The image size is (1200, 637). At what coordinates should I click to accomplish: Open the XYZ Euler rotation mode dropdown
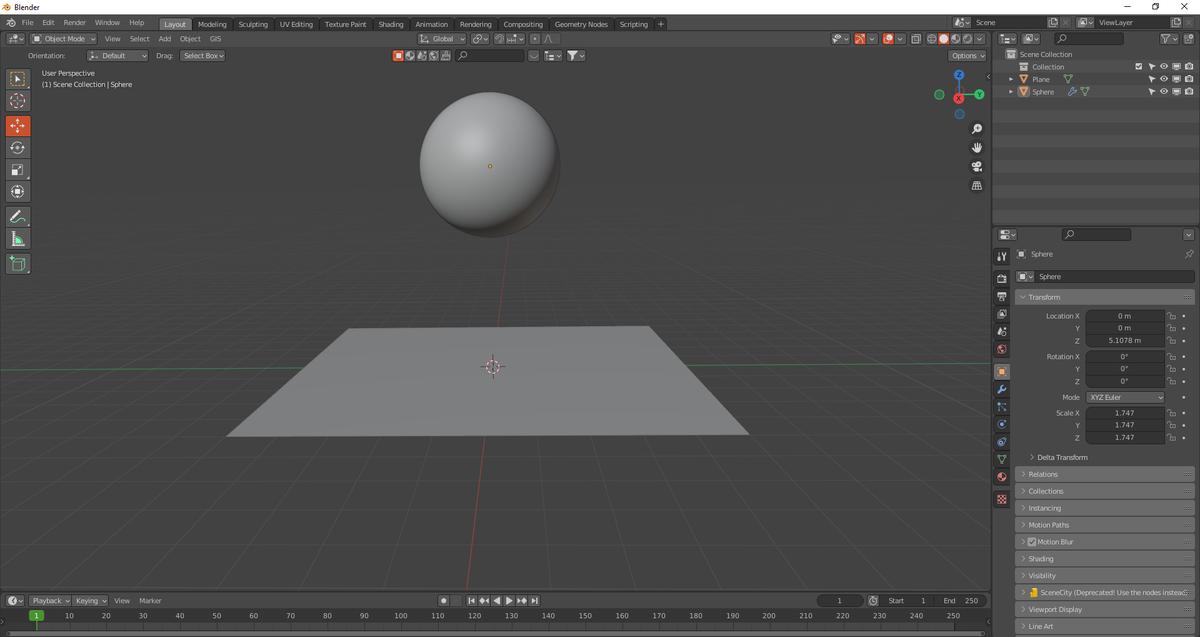point(1125,397)
